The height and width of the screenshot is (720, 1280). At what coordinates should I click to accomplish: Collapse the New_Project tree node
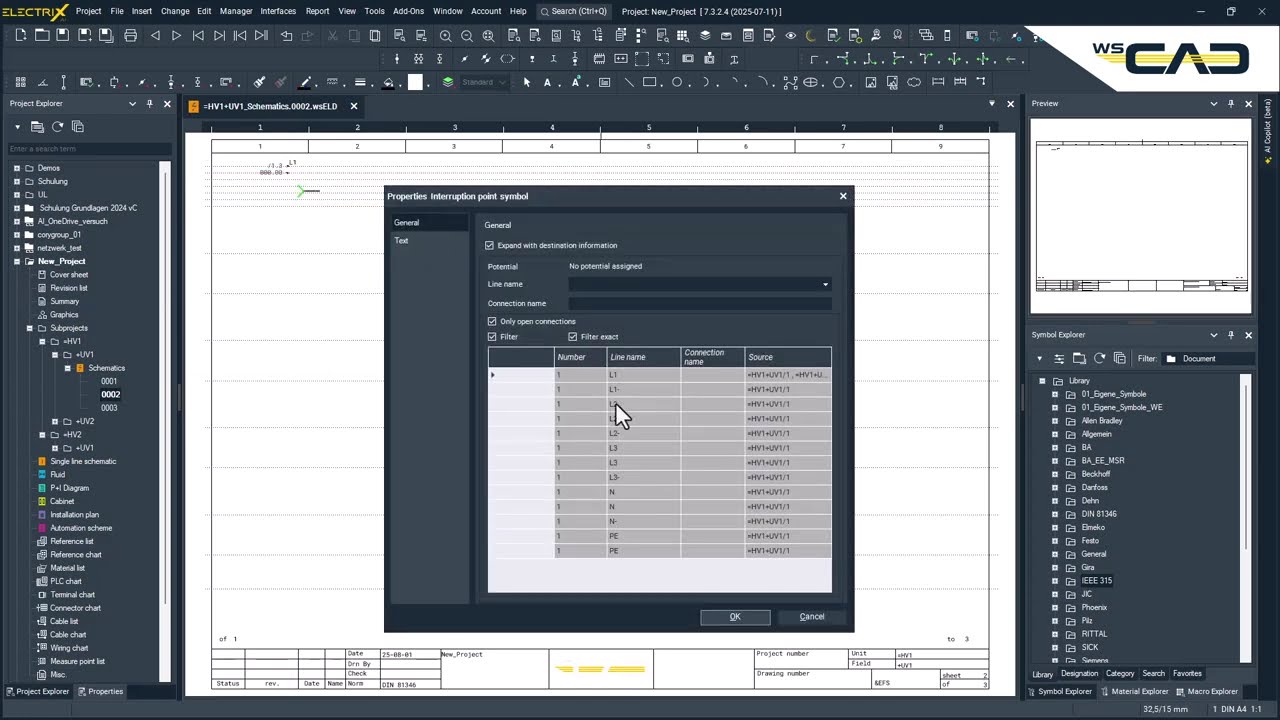[x=16, y=261]
